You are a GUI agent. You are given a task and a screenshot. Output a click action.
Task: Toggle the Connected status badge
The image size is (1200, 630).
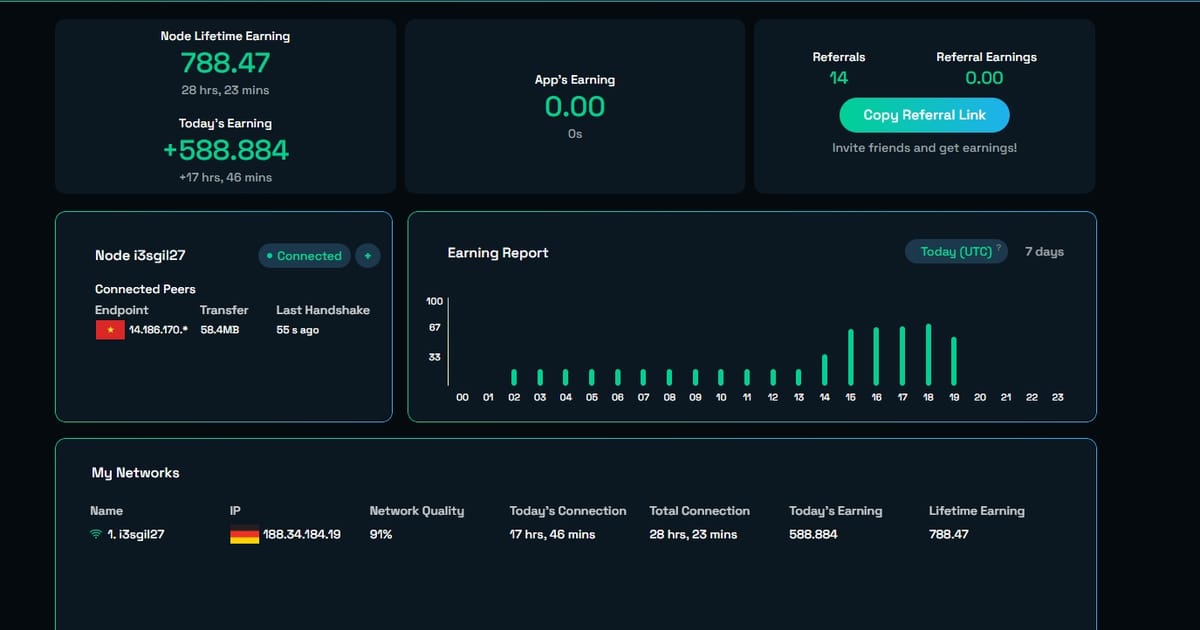pos(305,256)
